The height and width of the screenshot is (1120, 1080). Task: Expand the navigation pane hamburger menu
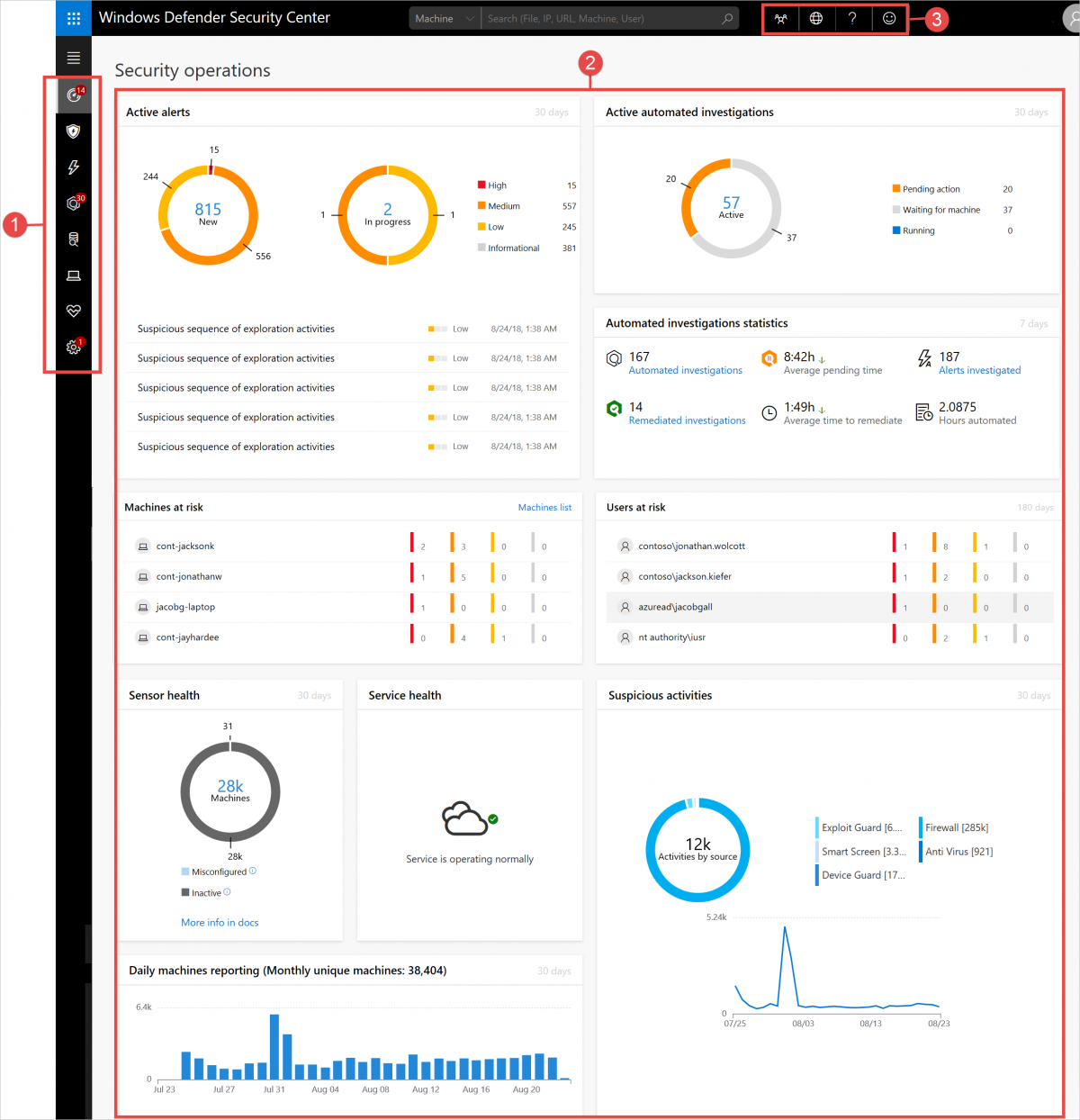pos(74,56)
